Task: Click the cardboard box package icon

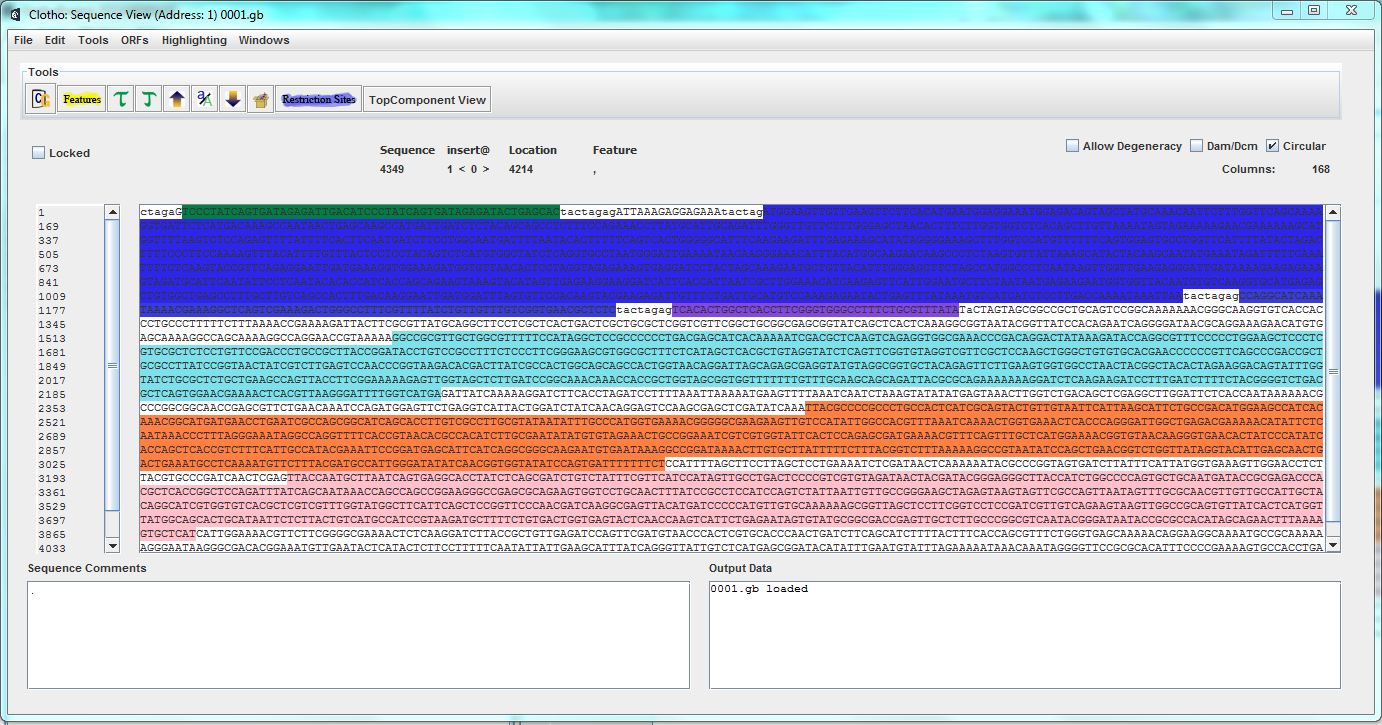Action: coord(260,99)
